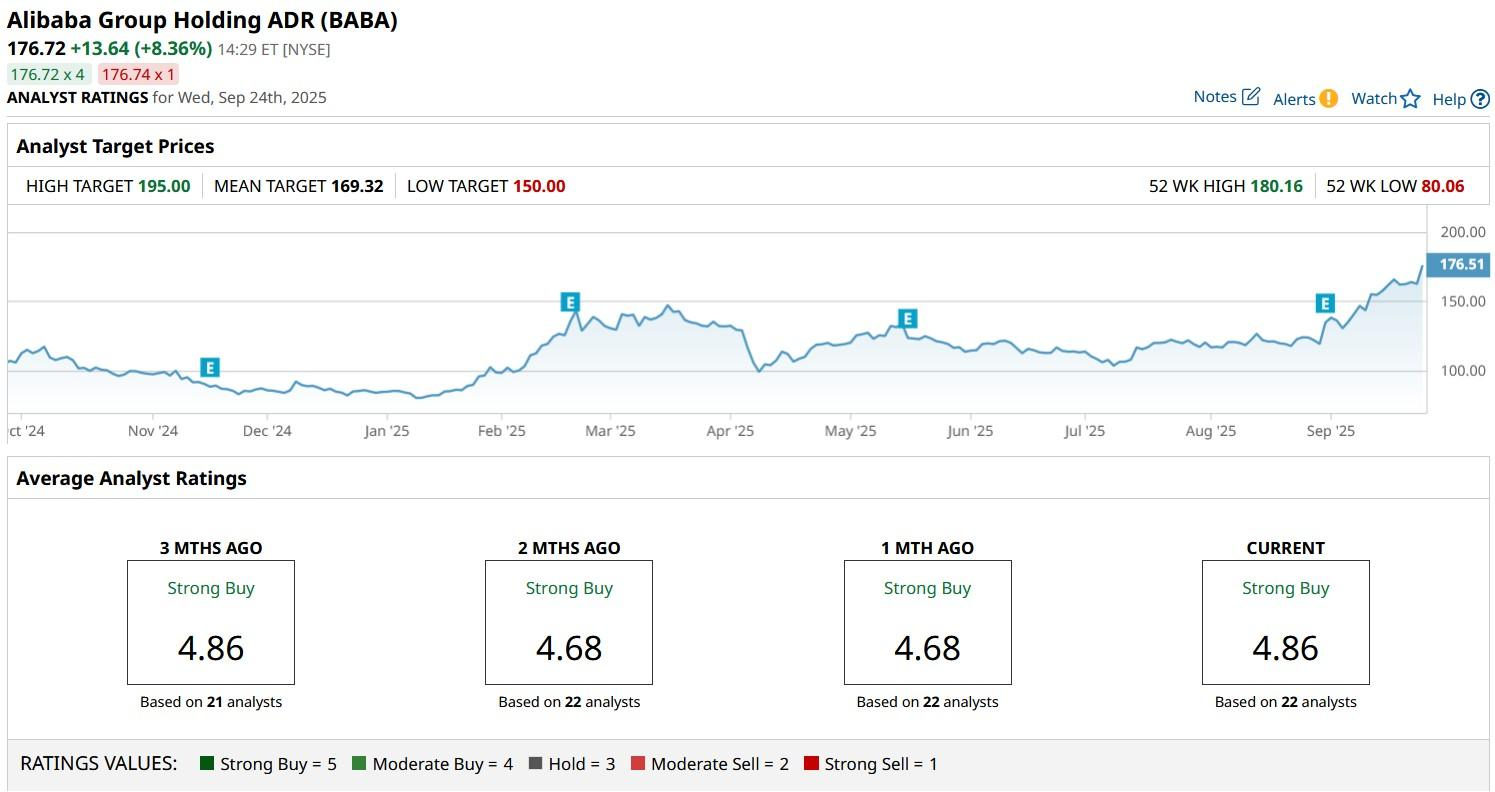Click the Help question mark icon
Image resolution: width=1495 pixels, height=792 pixels.
(x=1480, y=99)
